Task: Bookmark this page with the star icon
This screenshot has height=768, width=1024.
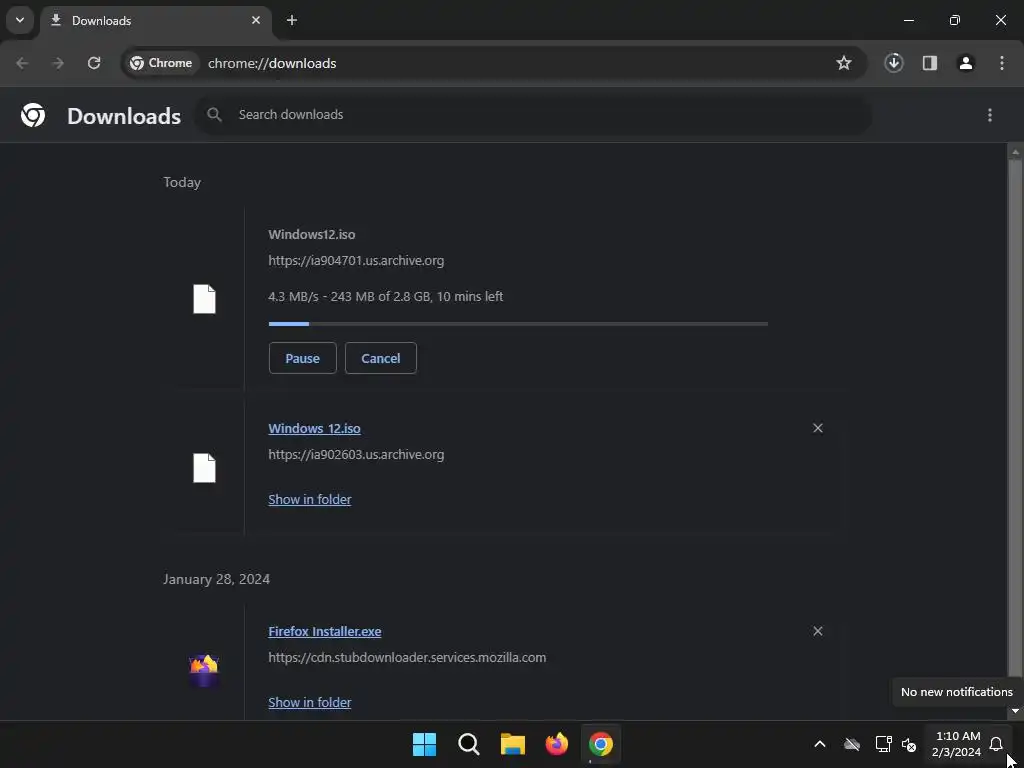Action: point(844,63)
